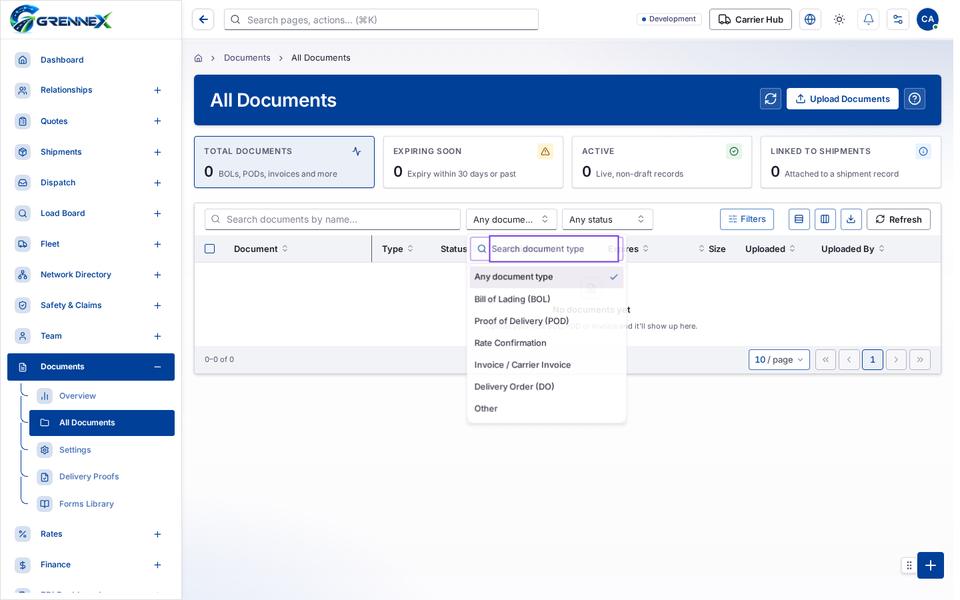Click the export download icon
The image size is (960, 600).
851,219
